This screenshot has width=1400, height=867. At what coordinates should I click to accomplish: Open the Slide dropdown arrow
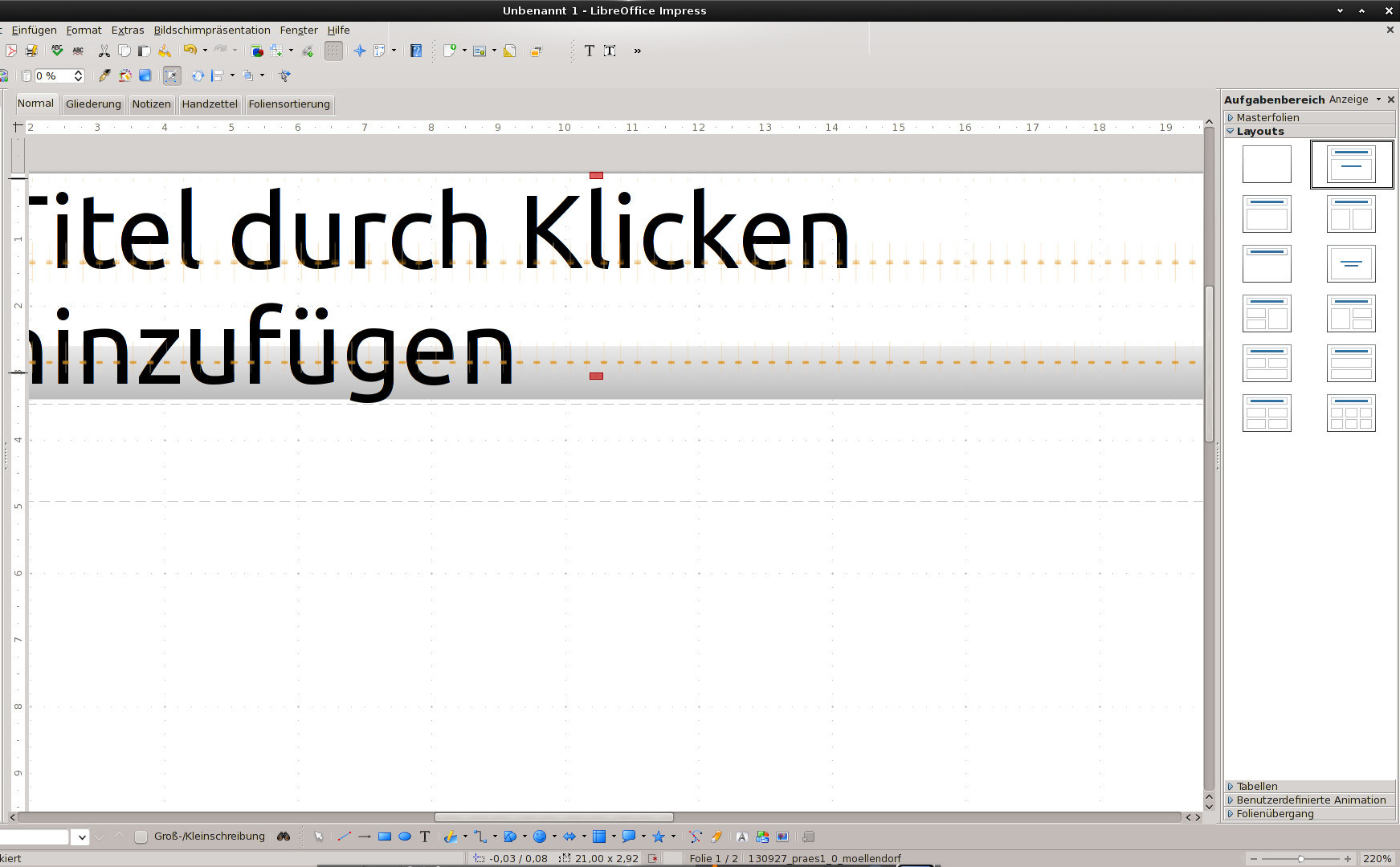click(464, 51)
